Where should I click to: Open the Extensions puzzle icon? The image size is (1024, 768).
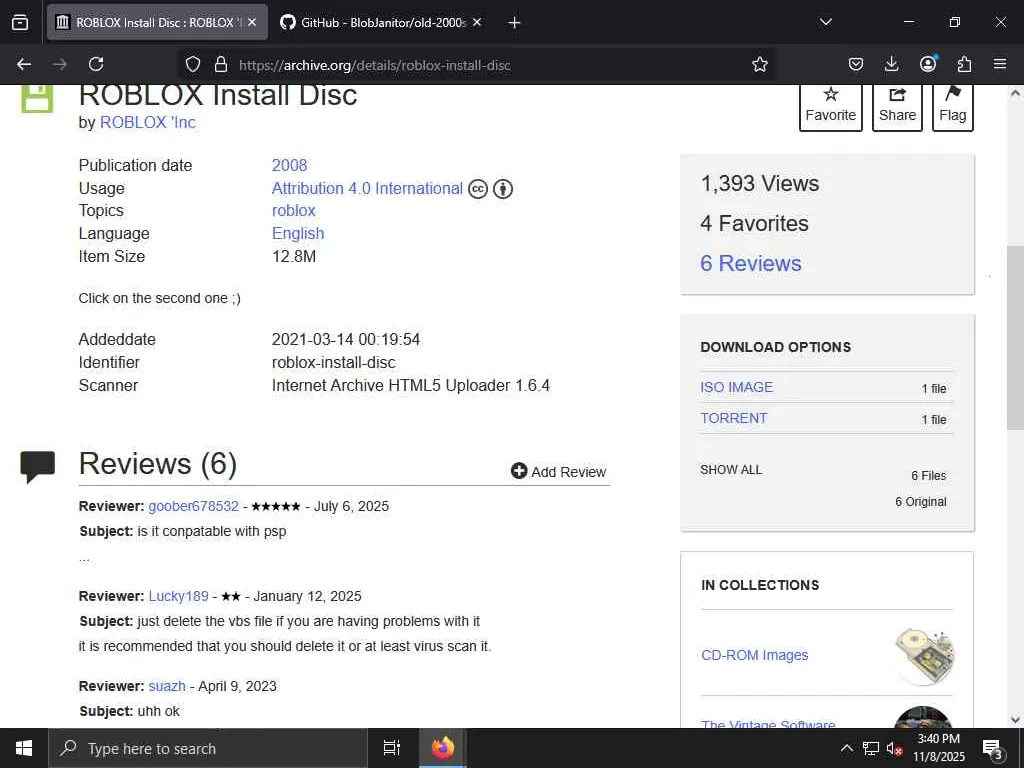pos(964,64)
